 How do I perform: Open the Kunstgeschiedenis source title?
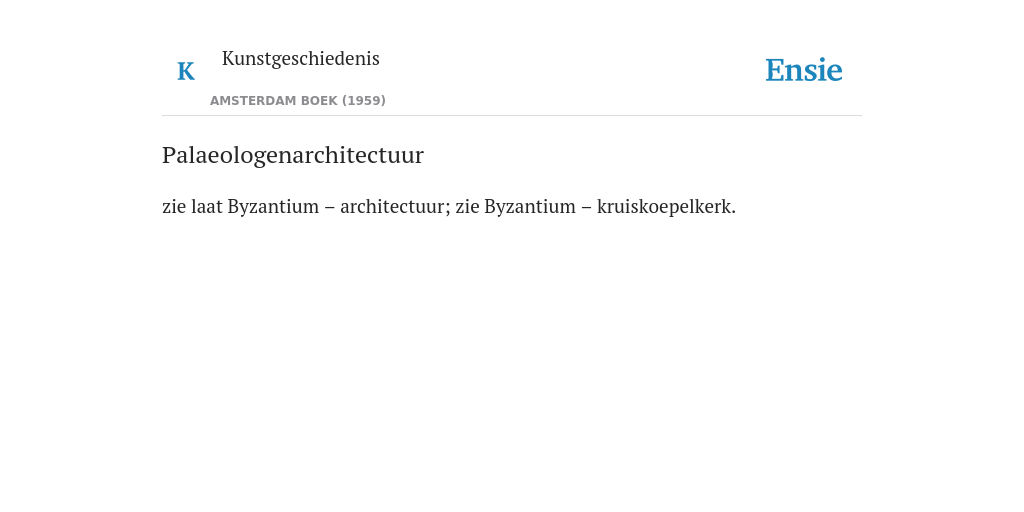(x=300, y=59)
